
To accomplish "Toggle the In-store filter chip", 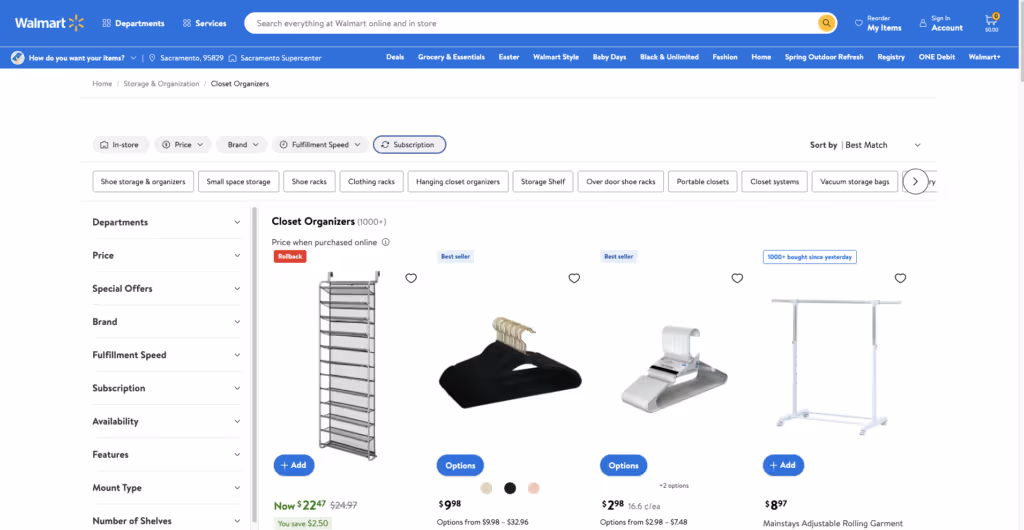I will point(120,145).
